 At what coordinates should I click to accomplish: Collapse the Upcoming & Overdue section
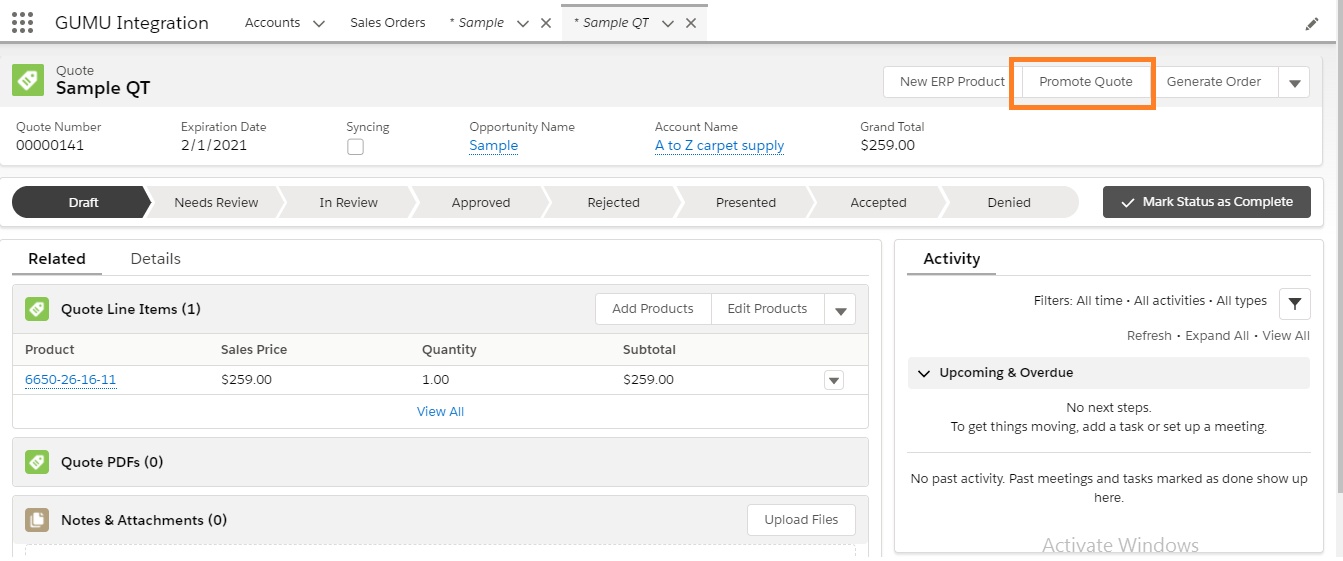923,373
